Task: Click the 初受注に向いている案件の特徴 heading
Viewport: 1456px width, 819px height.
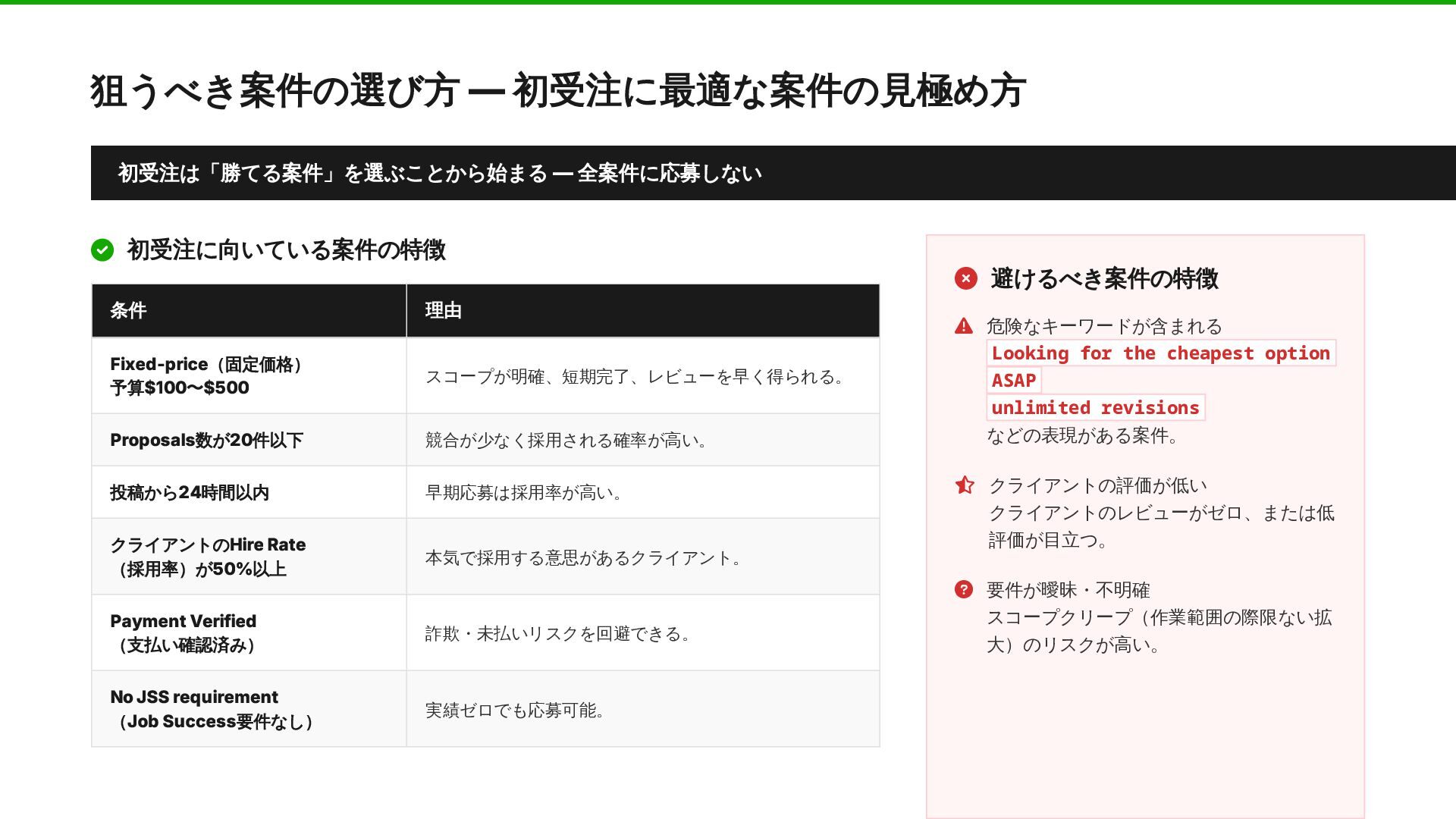Action: tap(286, 249)
